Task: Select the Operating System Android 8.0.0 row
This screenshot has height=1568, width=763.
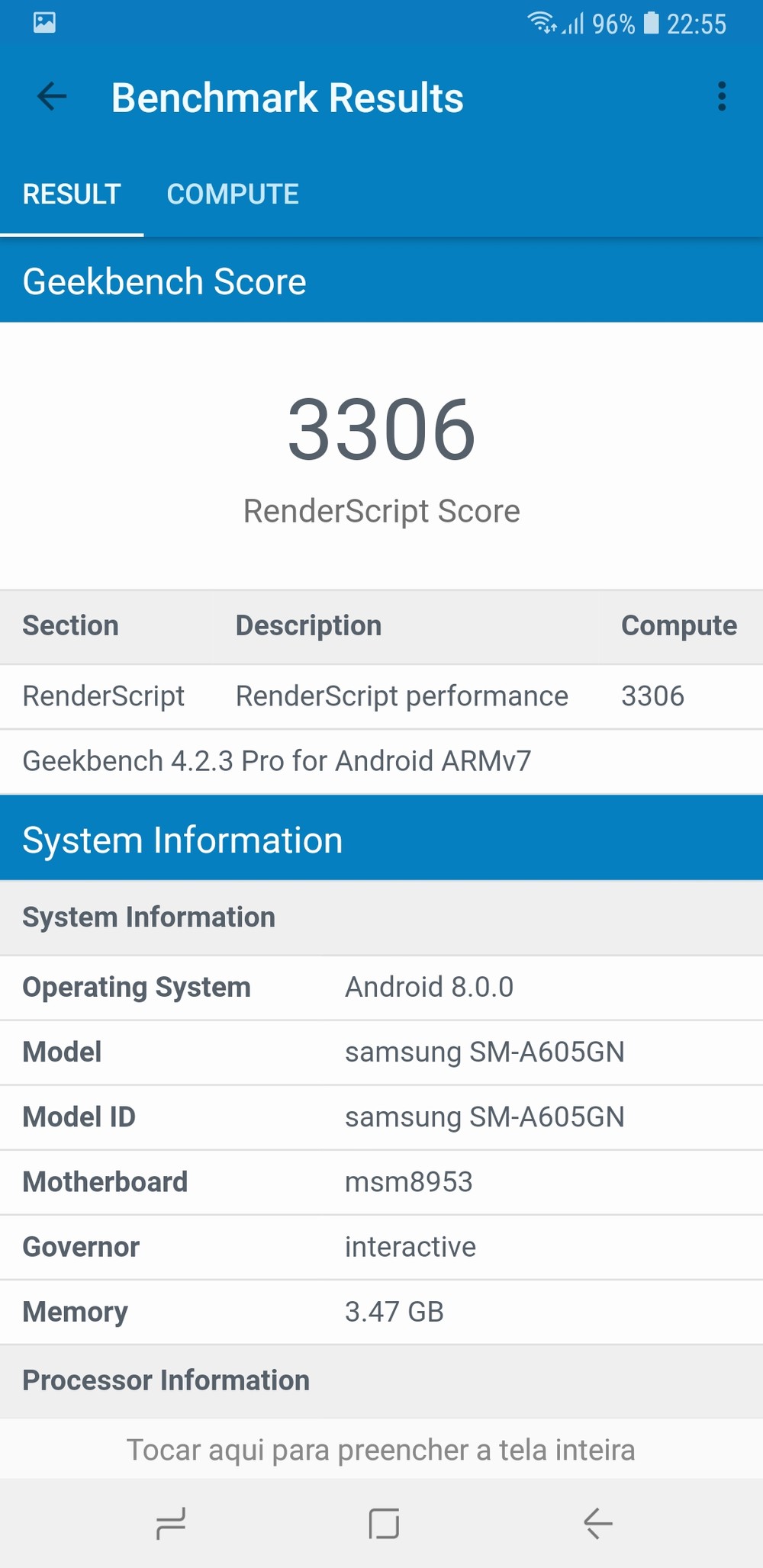Action: (381, 988)
